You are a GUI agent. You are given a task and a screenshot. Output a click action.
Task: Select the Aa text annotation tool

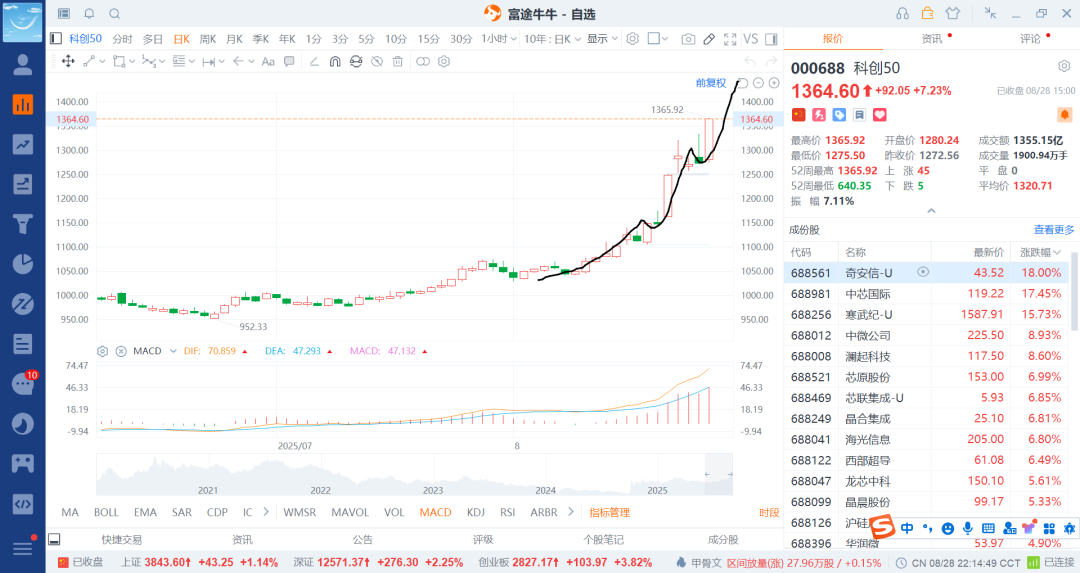coord(269,61)
